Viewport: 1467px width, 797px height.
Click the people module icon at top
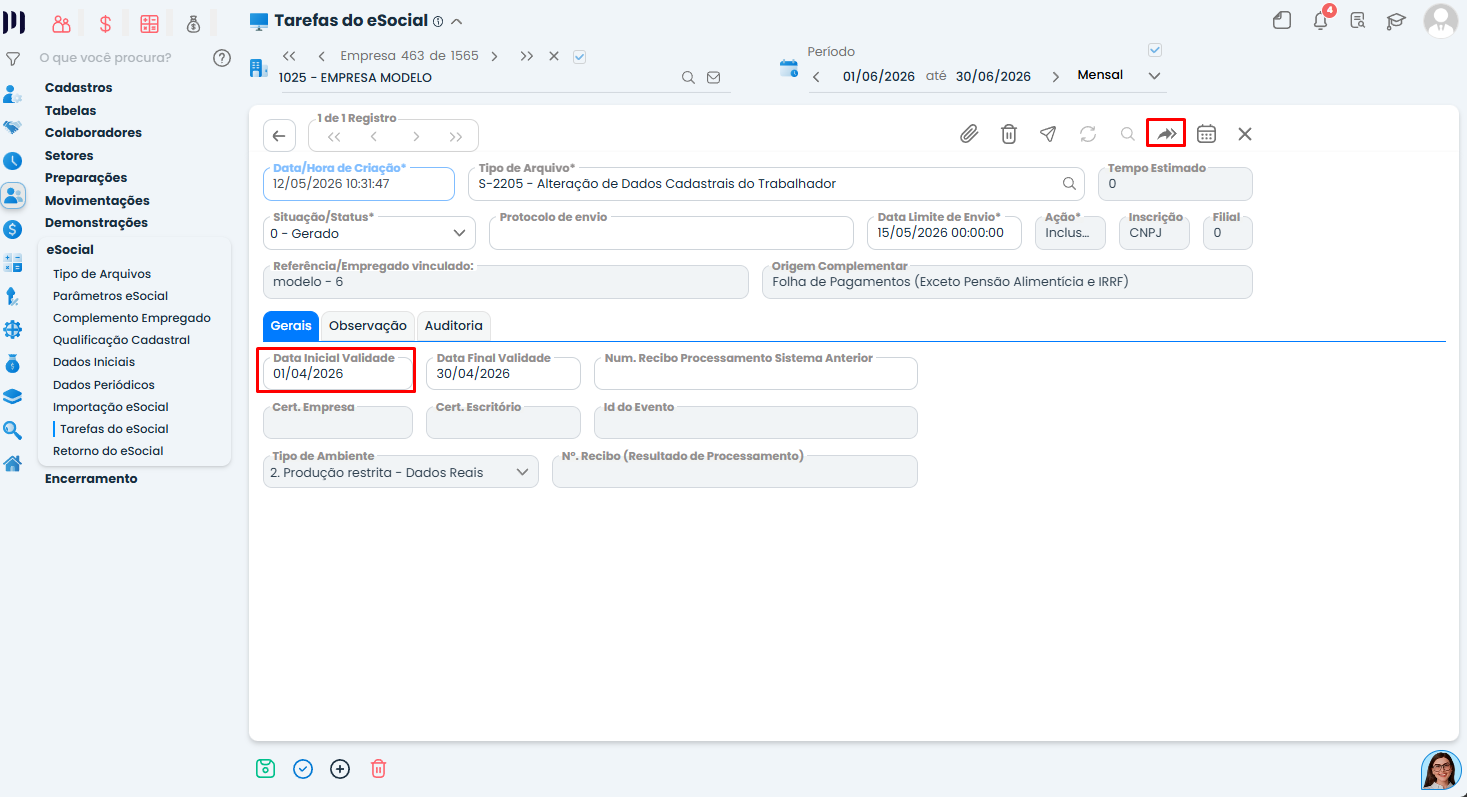click(x=62, y=24)
